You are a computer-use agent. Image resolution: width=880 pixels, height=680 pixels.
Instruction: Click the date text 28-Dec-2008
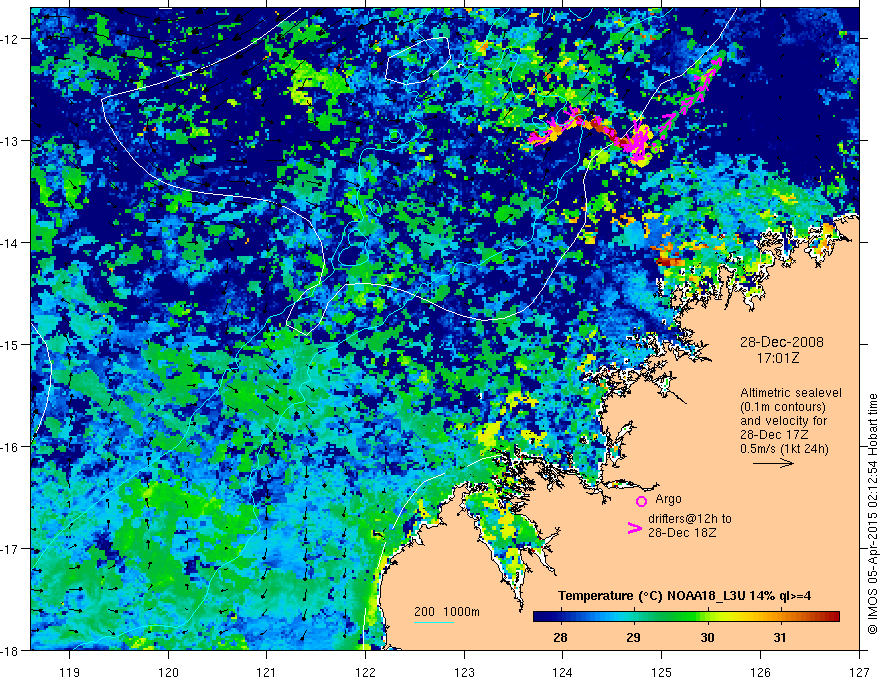coord(782,342)
